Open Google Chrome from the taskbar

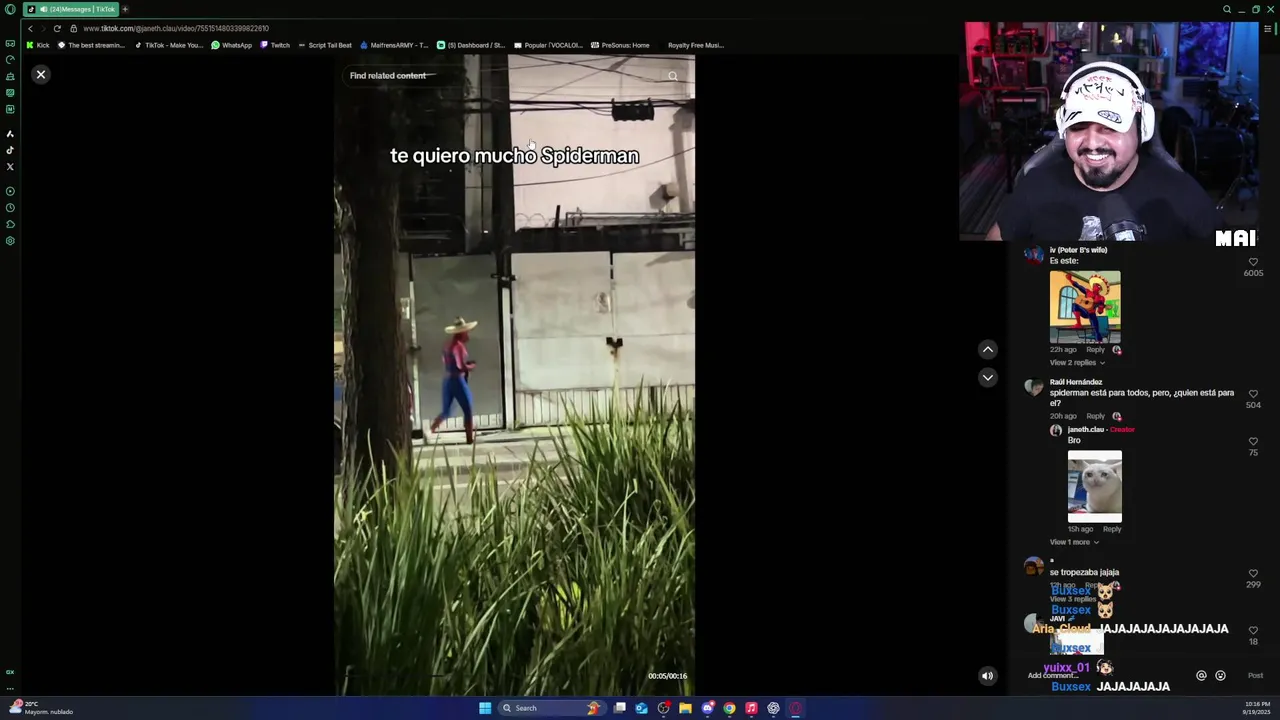pyautogui.click(x=729, y=708)
